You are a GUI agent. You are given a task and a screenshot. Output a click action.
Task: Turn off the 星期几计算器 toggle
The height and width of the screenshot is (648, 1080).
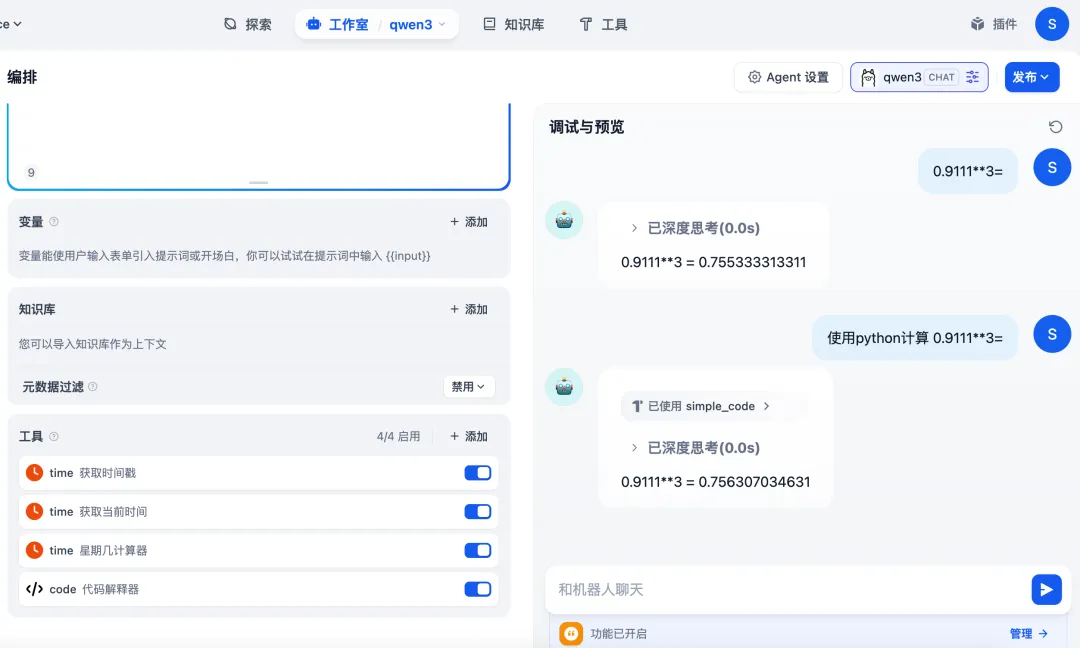point(477,550)
